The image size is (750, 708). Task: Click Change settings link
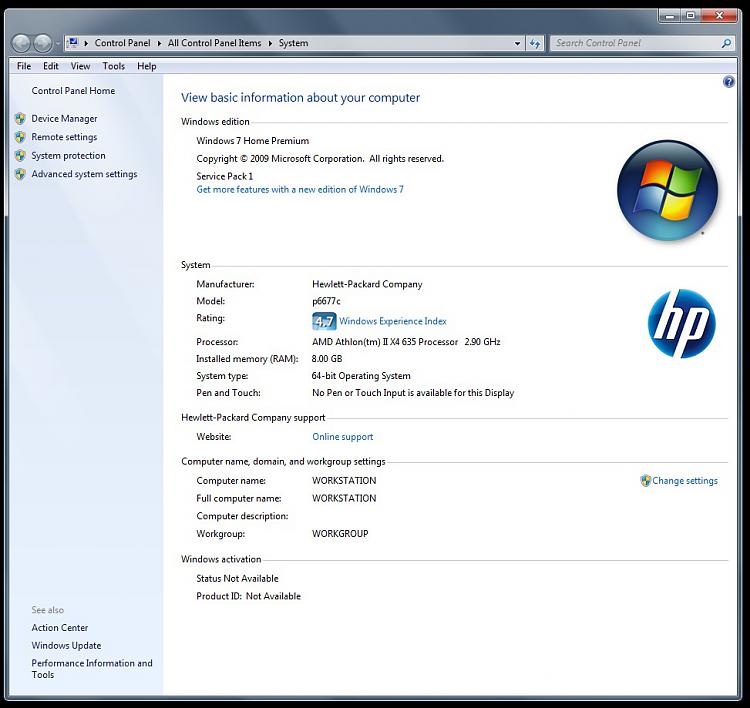[685, 481]
